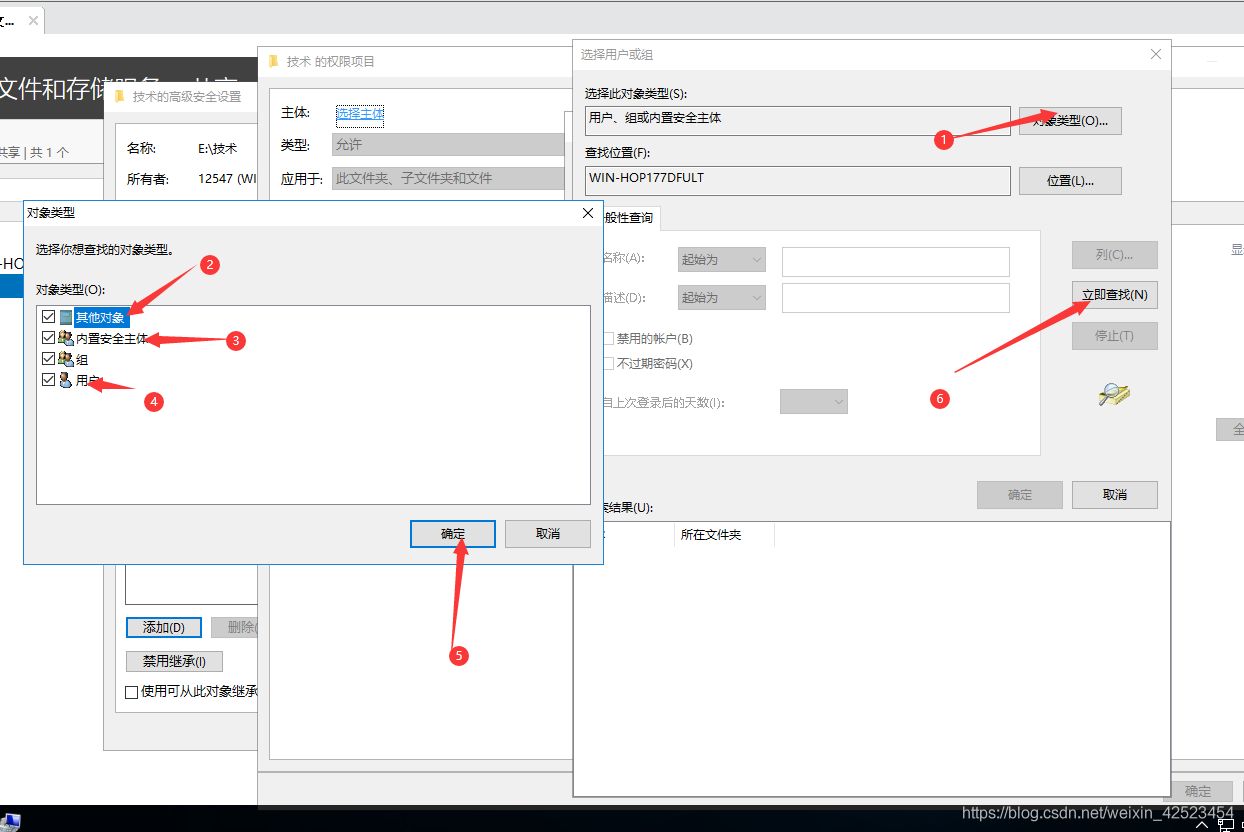Click the 立即查找(N) button
The height and width of the screenshot is (832, 1244).
coord(1114,295)
